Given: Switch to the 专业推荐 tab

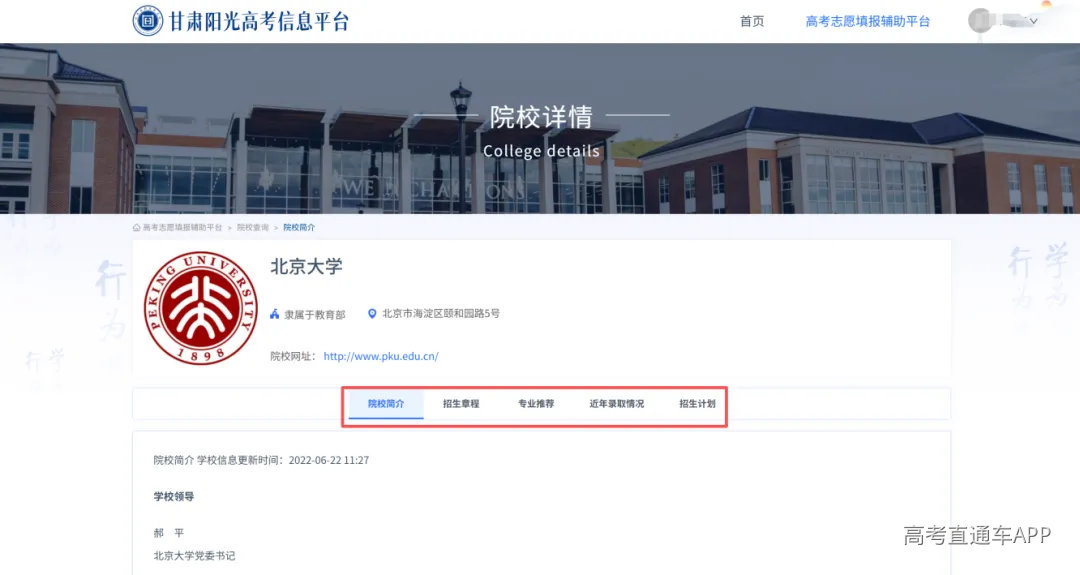Looking at the screenshot, I should 536,404.
